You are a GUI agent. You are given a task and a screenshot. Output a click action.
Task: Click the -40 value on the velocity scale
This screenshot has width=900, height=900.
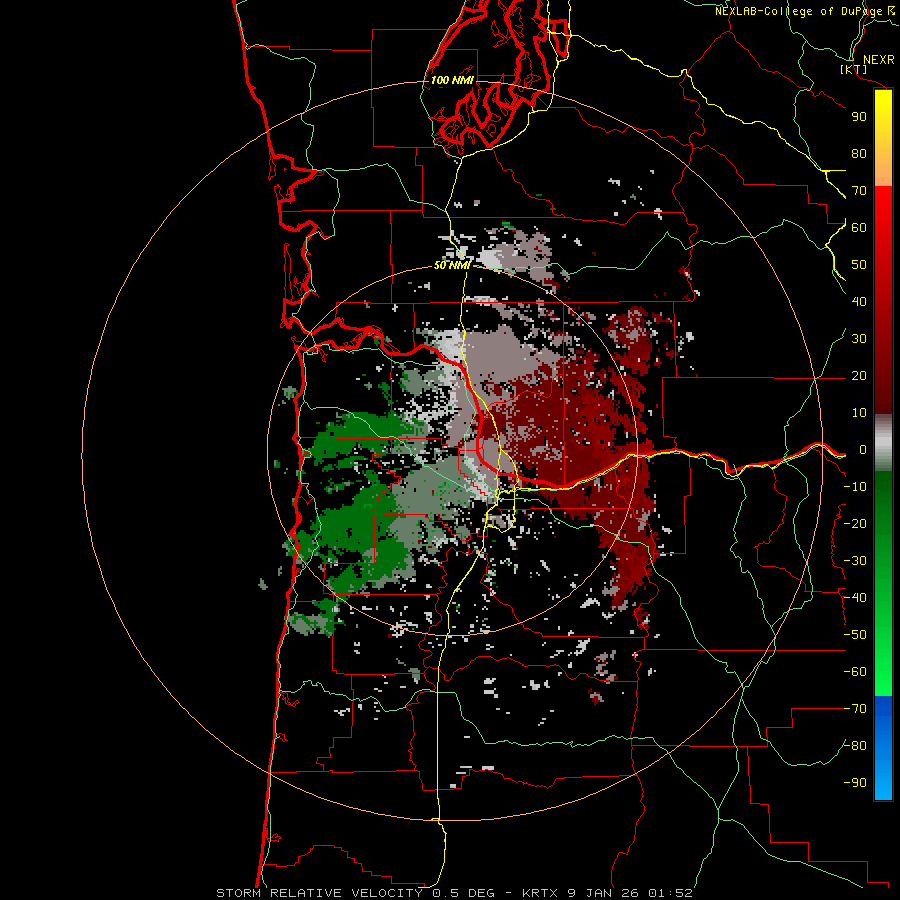(x=855, y=598)
